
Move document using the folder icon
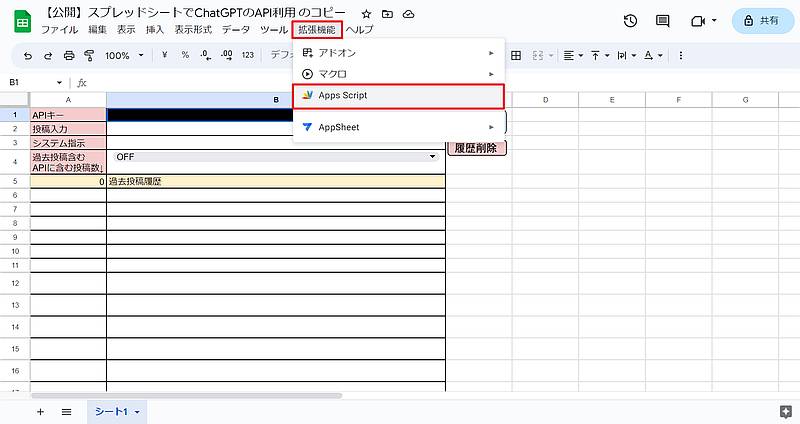(387, 14)
